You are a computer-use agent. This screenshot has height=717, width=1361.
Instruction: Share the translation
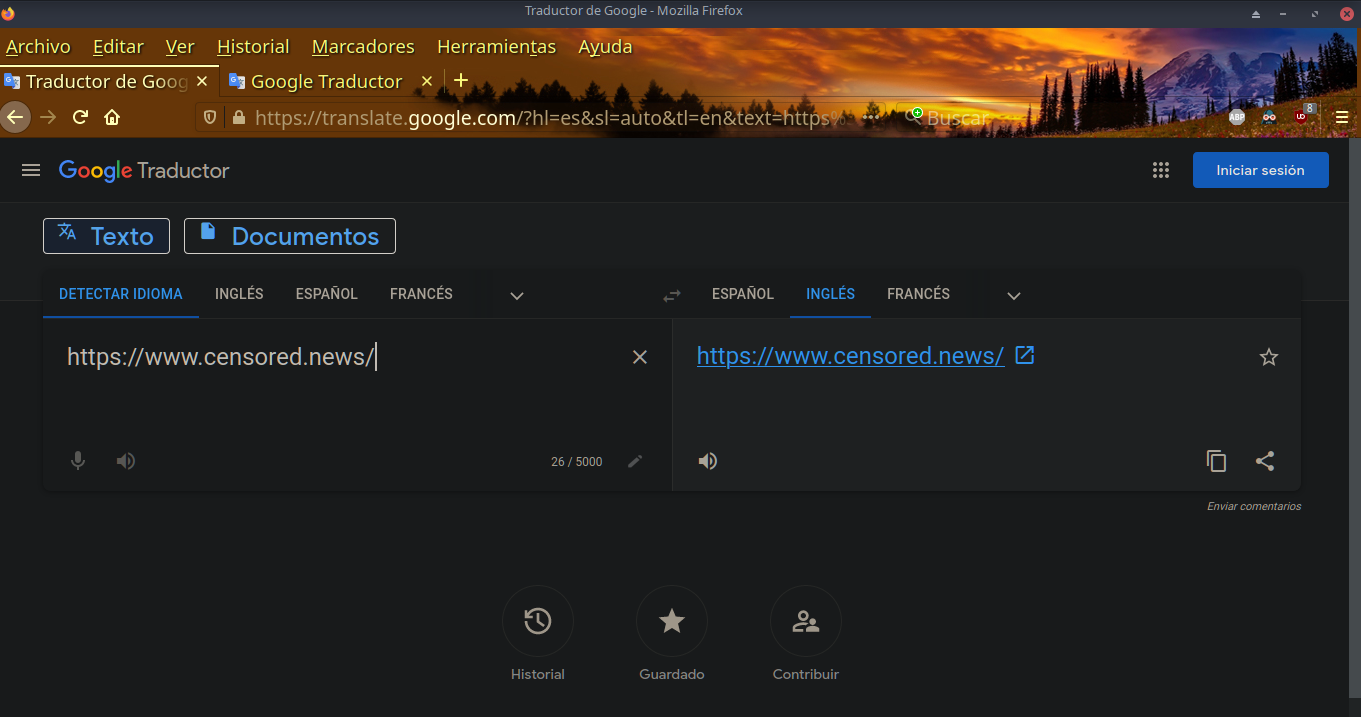1265,461
